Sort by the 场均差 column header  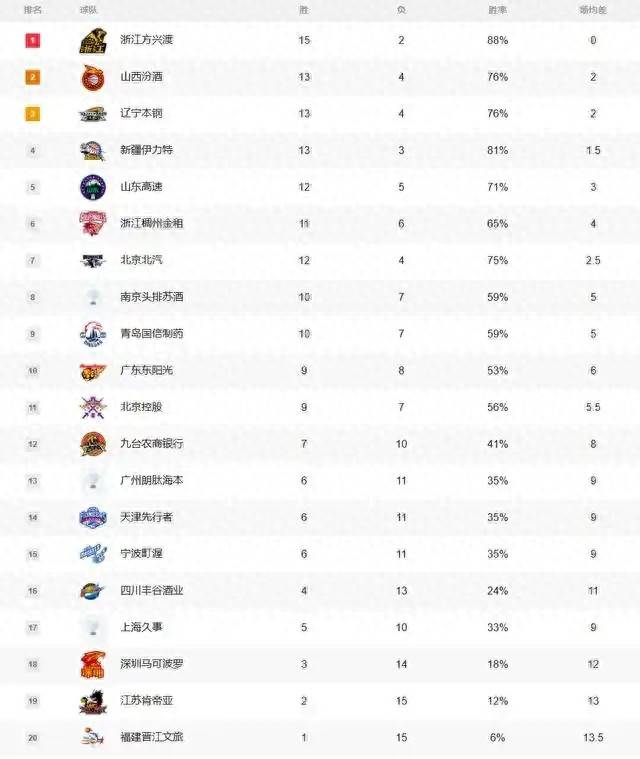pos(592,9)
